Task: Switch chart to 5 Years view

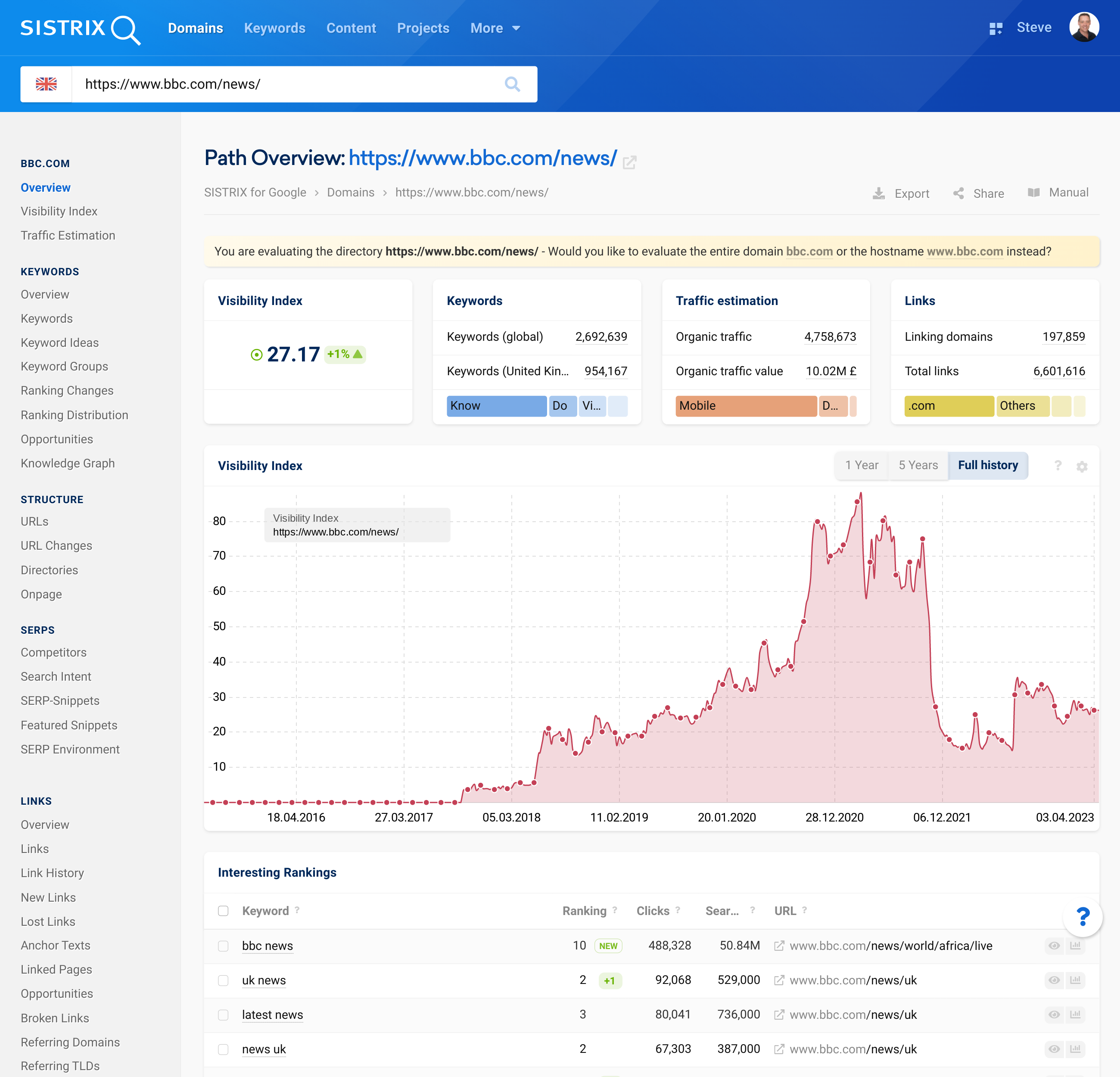Action: [x=918, y=465]
